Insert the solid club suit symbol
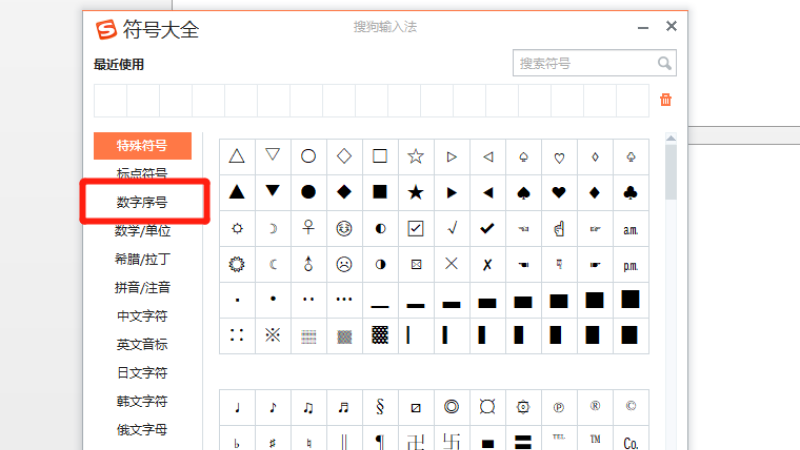Viewport: 800px width, 450px height. click(631, 192)
